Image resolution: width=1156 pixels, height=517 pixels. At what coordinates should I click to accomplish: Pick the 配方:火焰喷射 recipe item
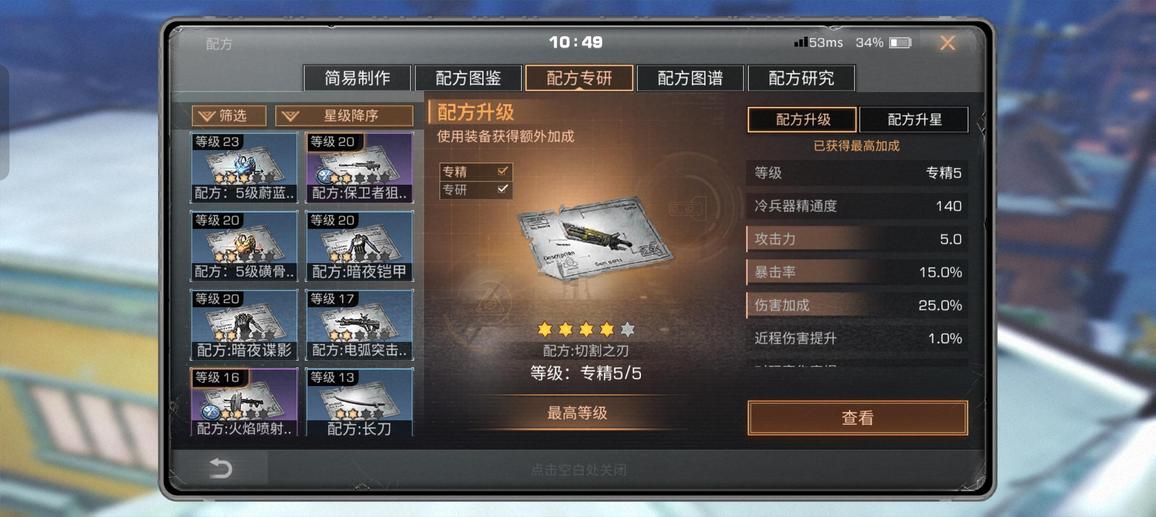click(x=245, y=402)
